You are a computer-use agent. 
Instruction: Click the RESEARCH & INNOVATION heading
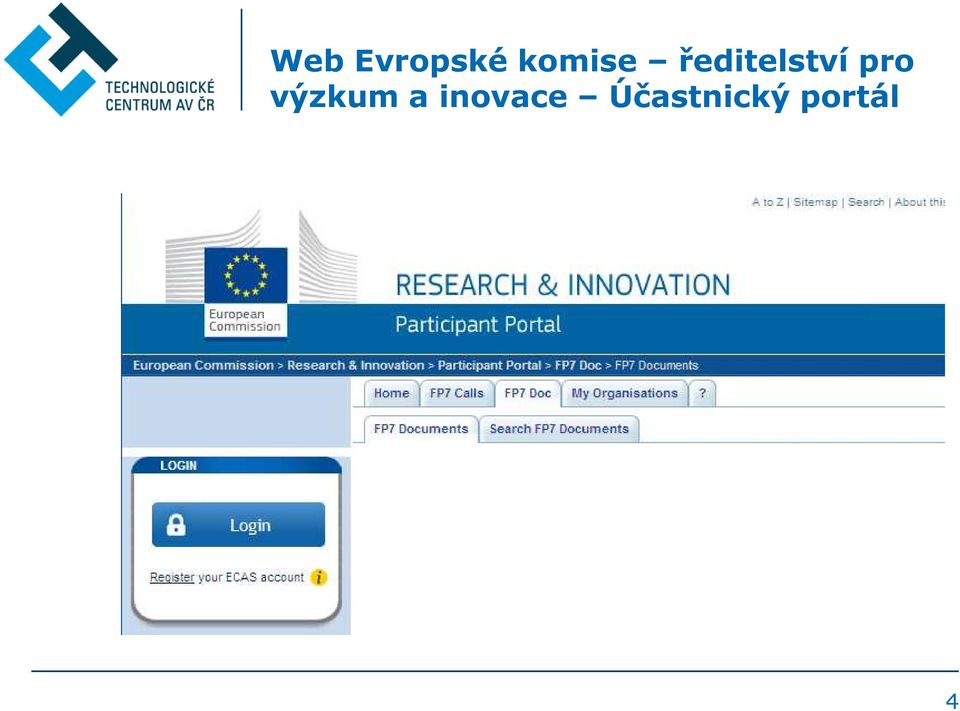(563, 285)
